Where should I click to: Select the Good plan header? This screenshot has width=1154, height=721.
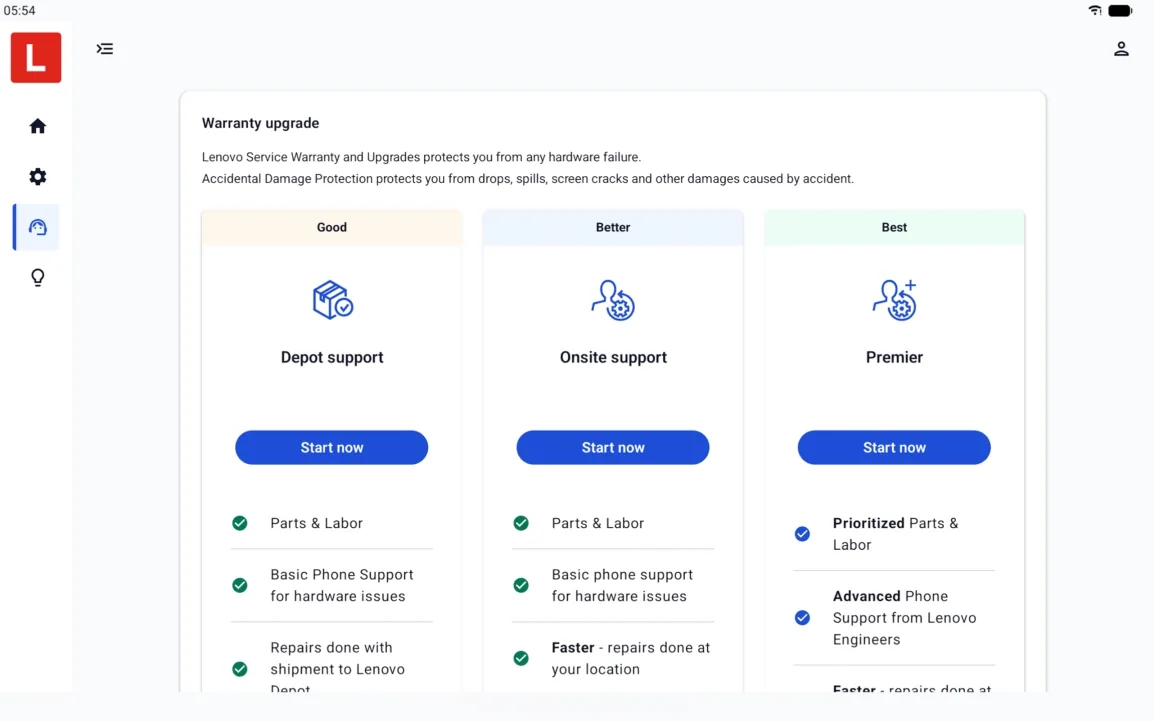click(332, 227)
